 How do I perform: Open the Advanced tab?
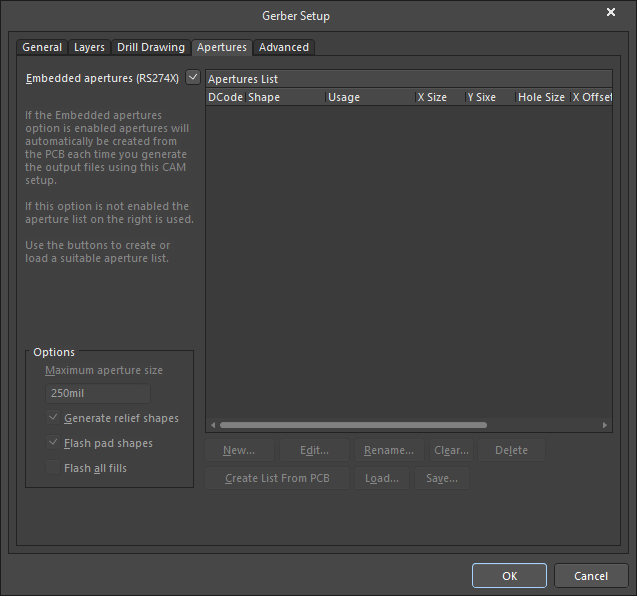(284, 47)
